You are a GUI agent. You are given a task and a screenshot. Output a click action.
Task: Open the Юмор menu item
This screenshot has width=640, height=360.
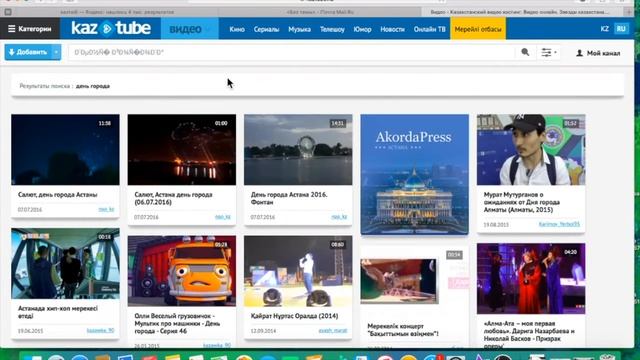[x=362, y=29]
